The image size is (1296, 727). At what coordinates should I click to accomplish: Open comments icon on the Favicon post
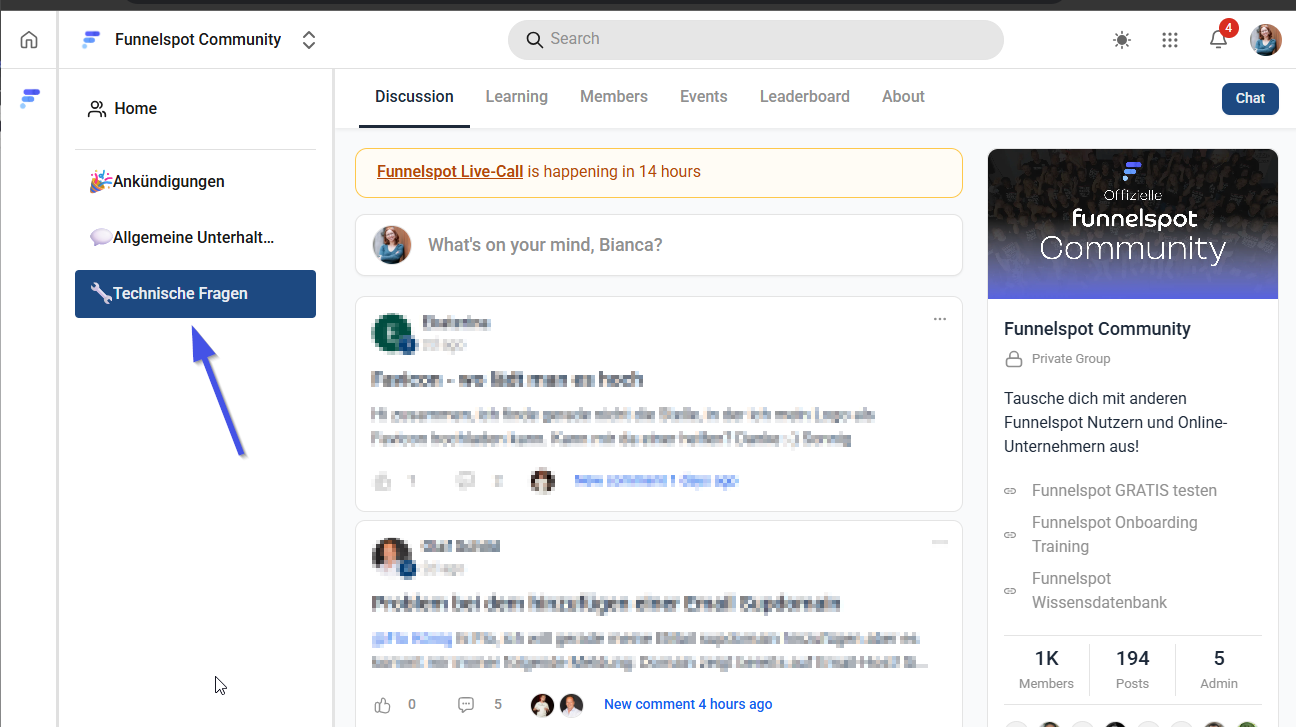point(465,481)
